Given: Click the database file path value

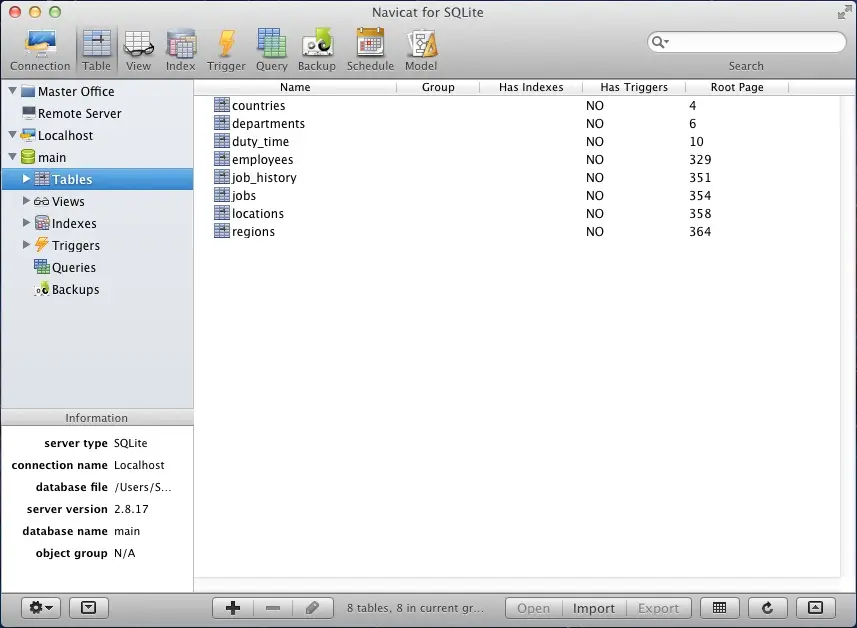Looking at the screenshot, I should (143, 487).
